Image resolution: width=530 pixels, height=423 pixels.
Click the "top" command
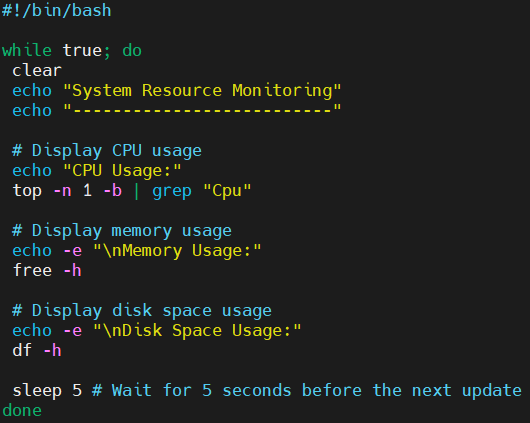[x=27, y=191]
